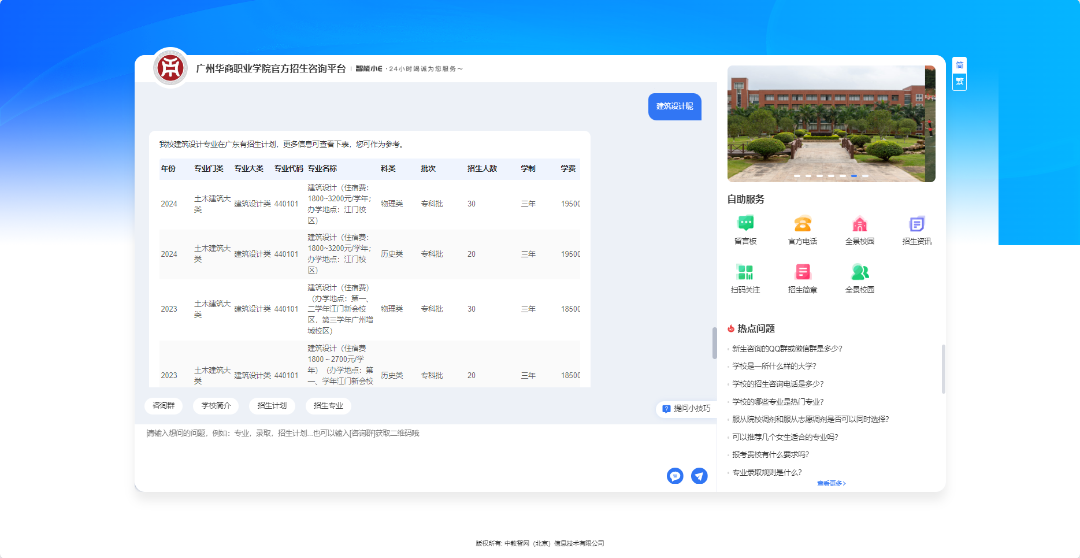Image resolution: width=1080 pixels, height=558 pixels.
Task: Open the 招生简章 brochure icon
Action: [x=802, y=273]
